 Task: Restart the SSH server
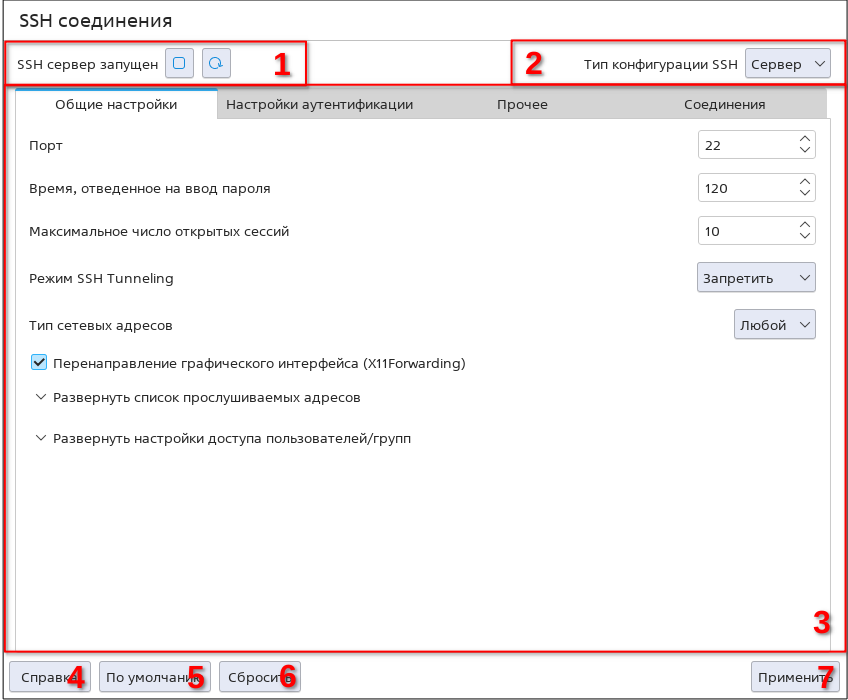click(x=216, y=63)
